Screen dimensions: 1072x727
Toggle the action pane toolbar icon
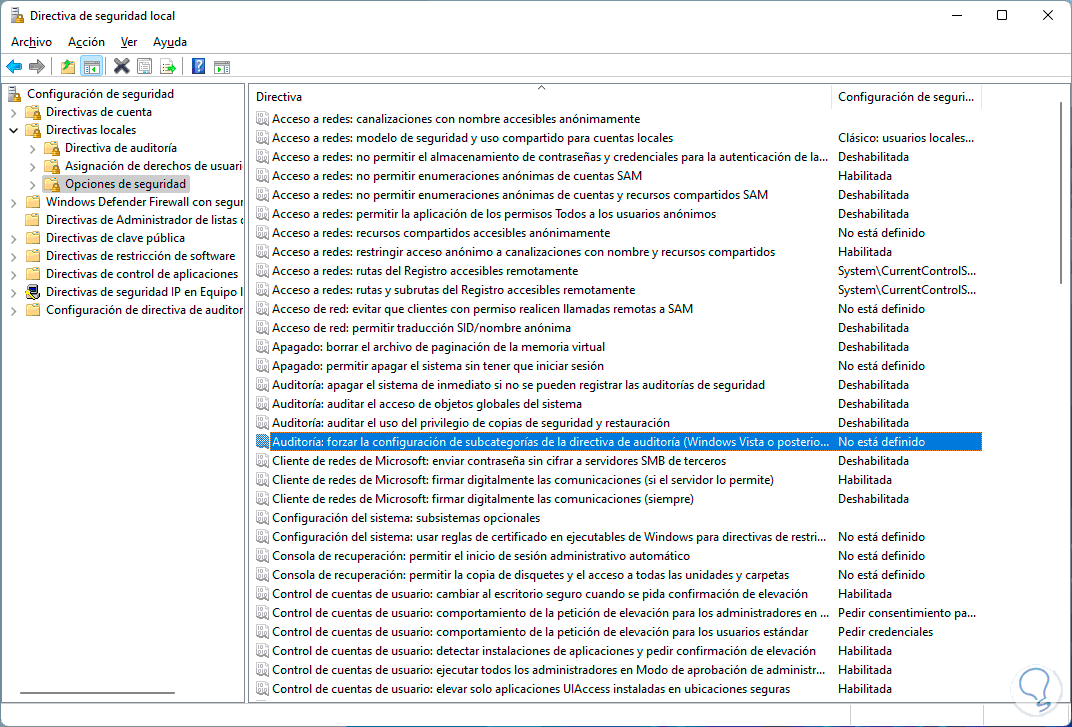click(x=222, y=67)
